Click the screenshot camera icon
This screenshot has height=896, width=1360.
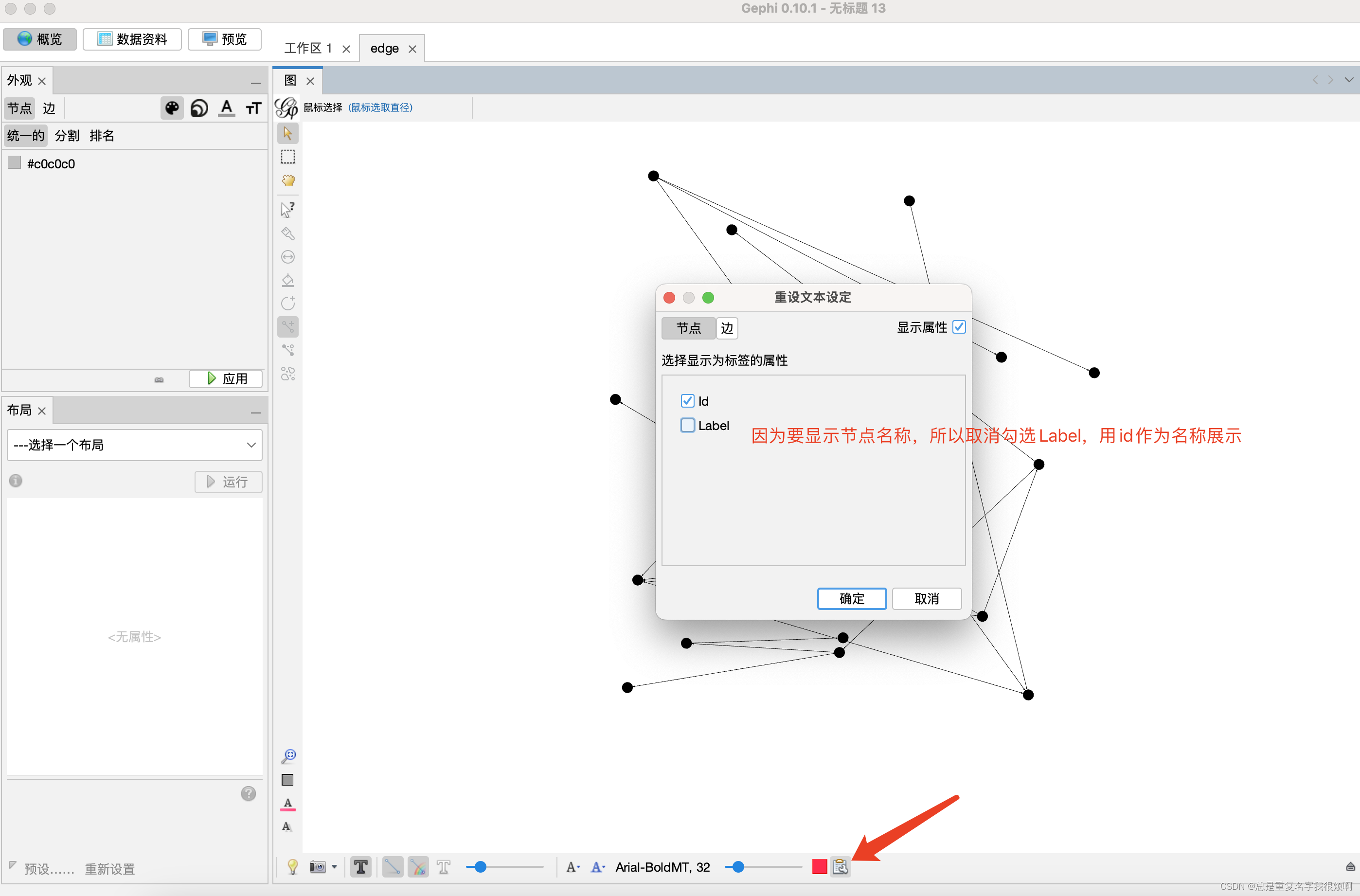pyautogui.click(x=317, y=867)
